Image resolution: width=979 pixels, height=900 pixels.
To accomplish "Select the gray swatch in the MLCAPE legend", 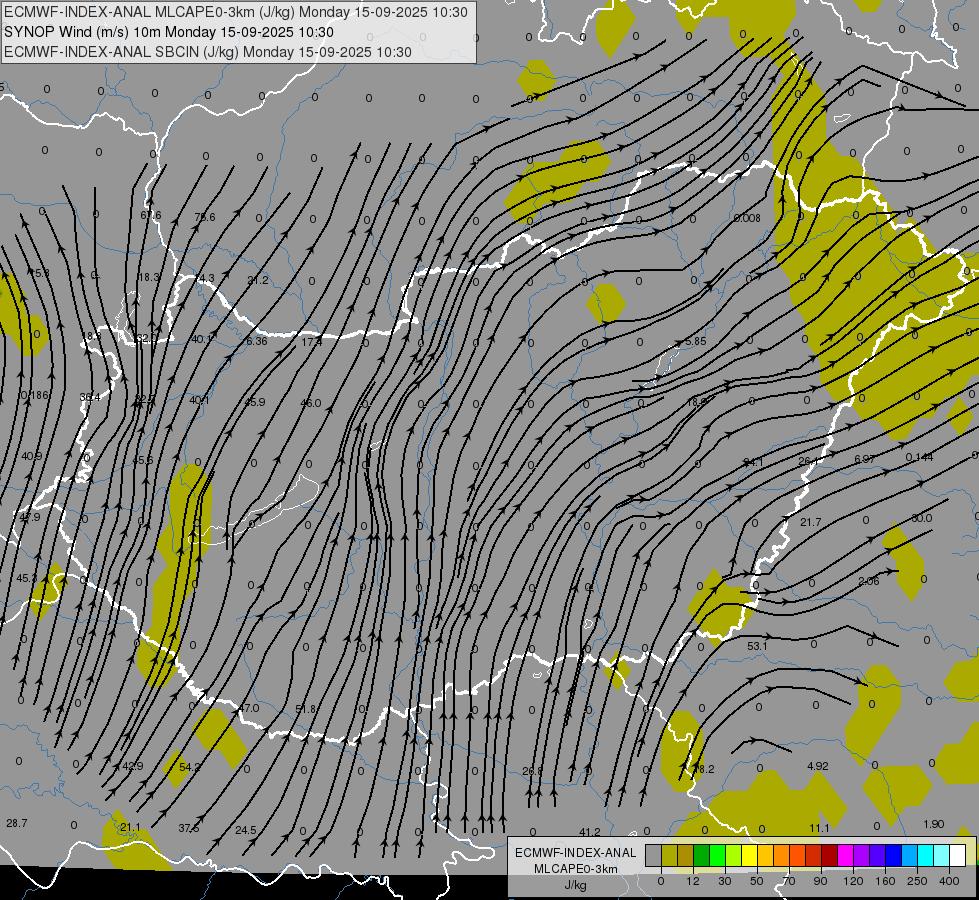I will pyautogui.click(x=653, y=856).
